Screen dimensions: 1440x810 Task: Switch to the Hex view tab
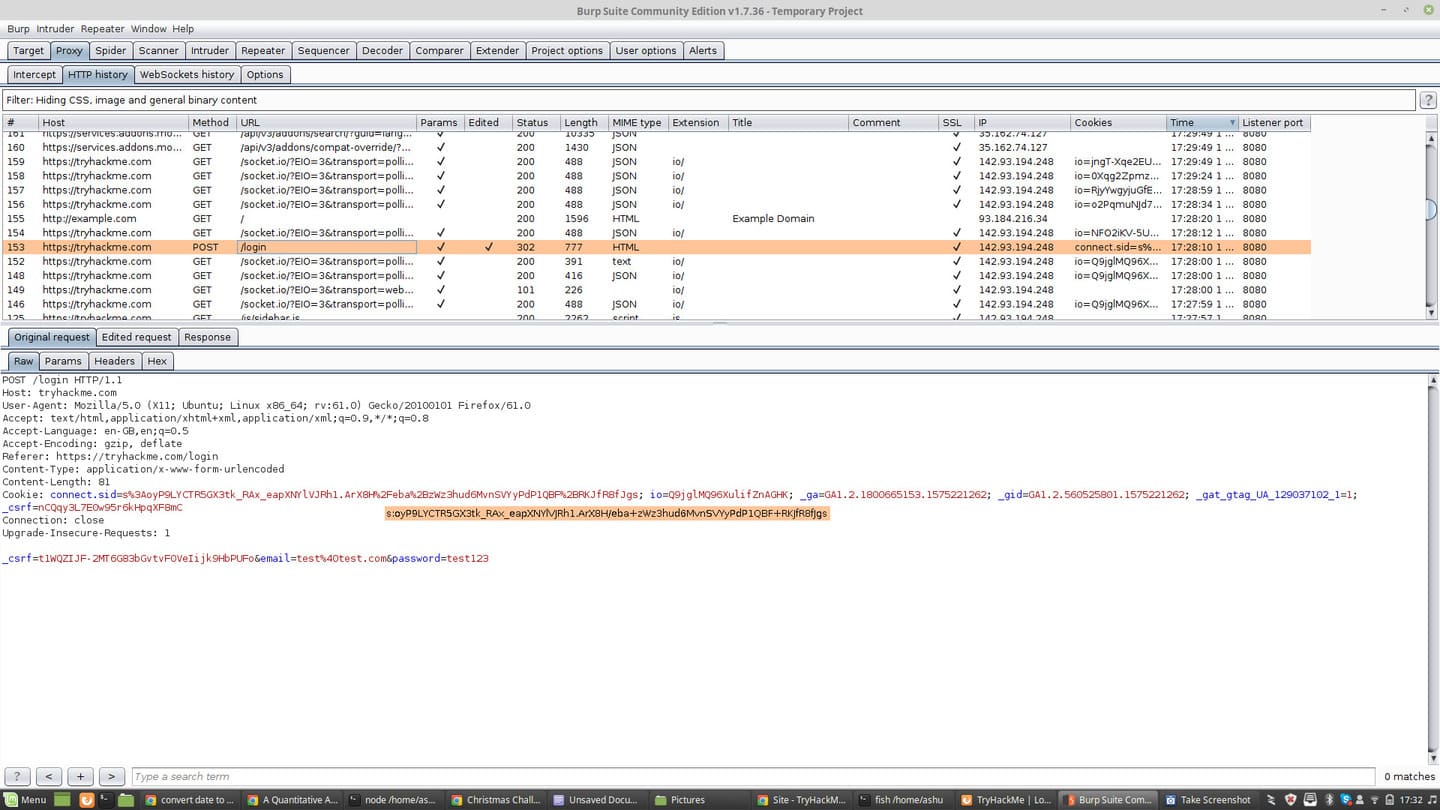tap(157, 361)
